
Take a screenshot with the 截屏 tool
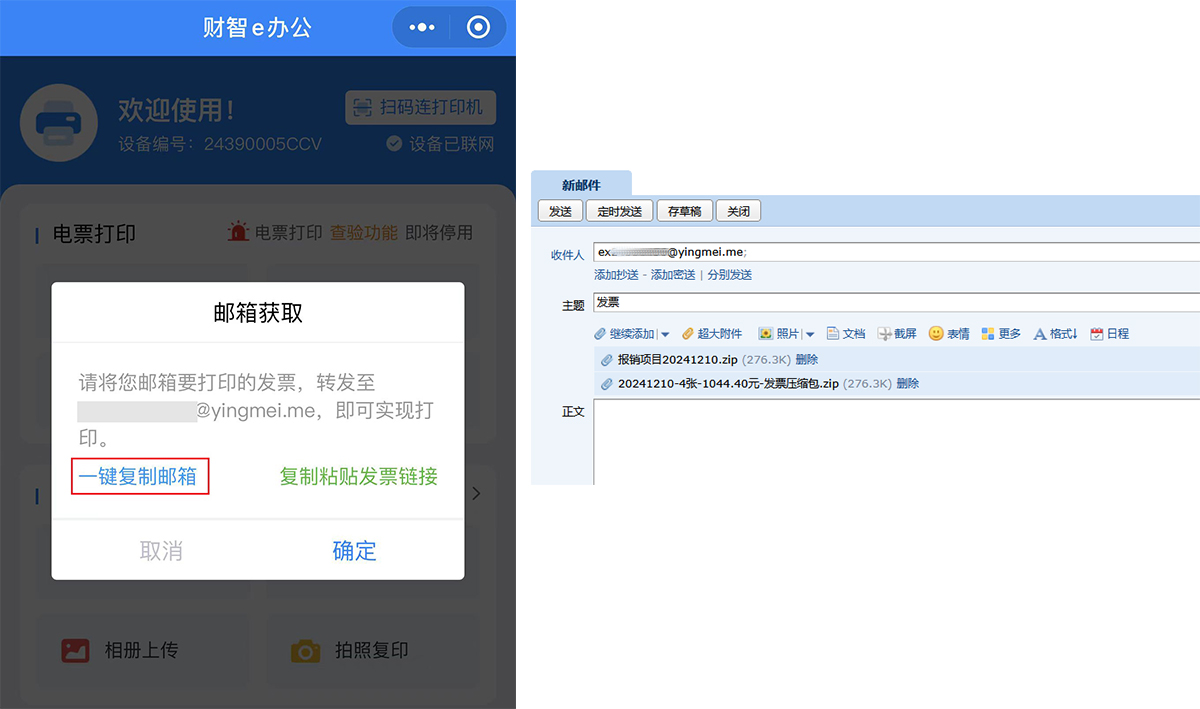884,334
